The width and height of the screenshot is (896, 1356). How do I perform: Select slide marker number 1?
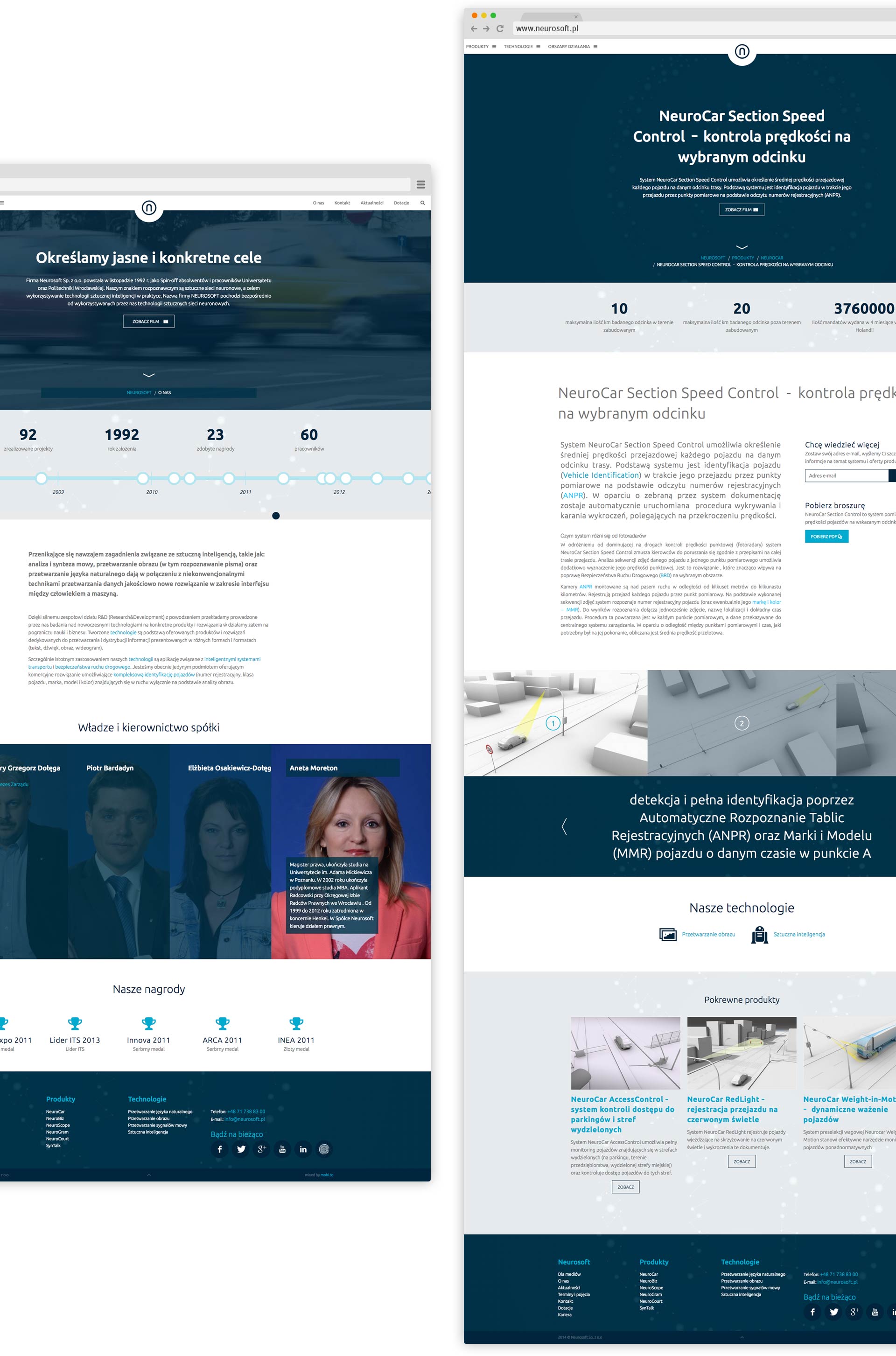click(553, 723)
